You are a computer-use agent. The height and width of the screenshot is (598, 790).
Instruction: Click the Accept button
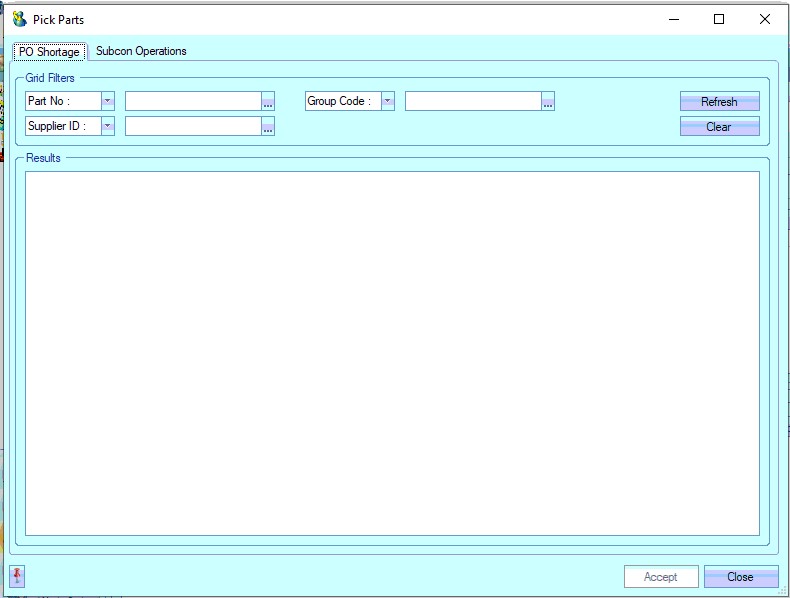coord(661,577)
